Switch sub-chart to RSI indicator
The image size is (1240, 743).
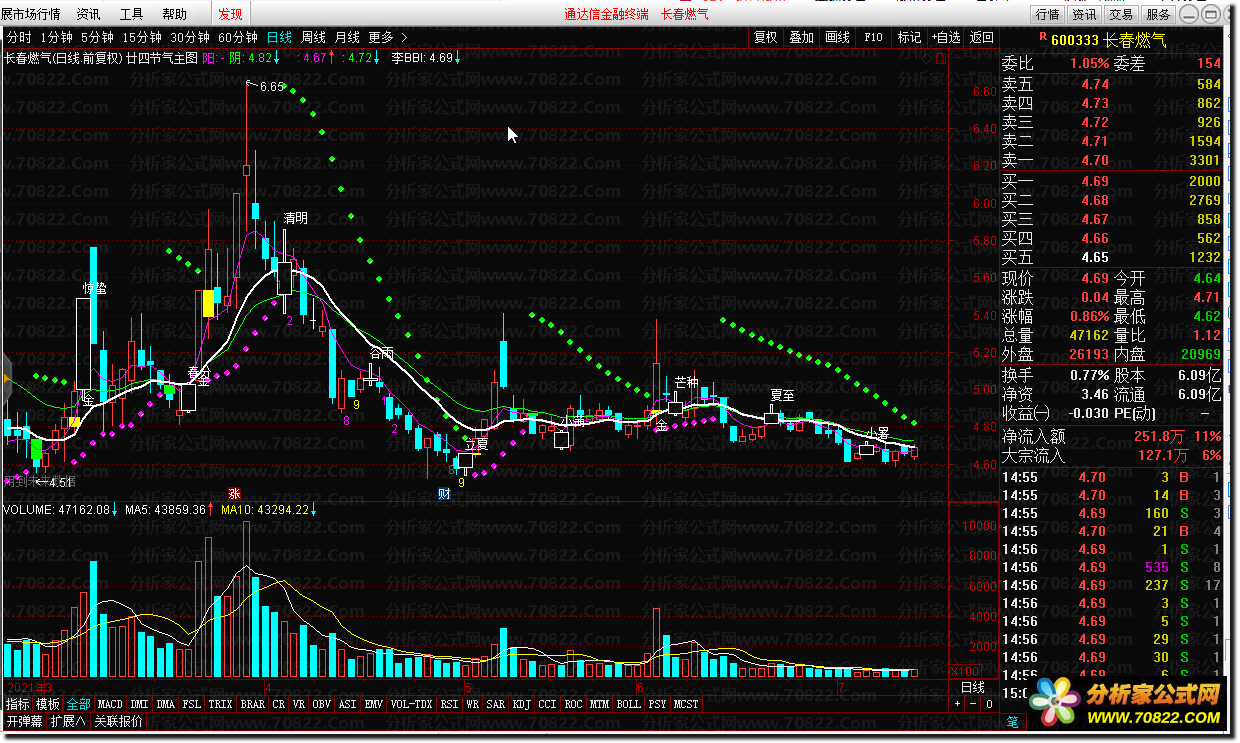pos(450,704)
